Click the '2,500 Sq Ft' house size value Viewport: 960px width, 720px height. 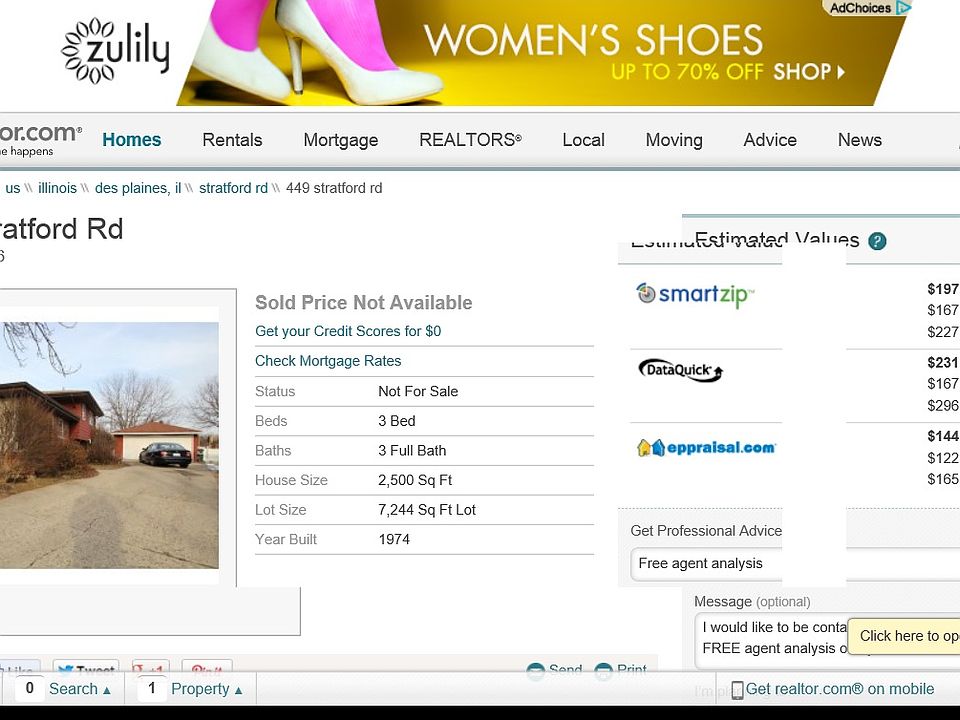tap(414, 480)
